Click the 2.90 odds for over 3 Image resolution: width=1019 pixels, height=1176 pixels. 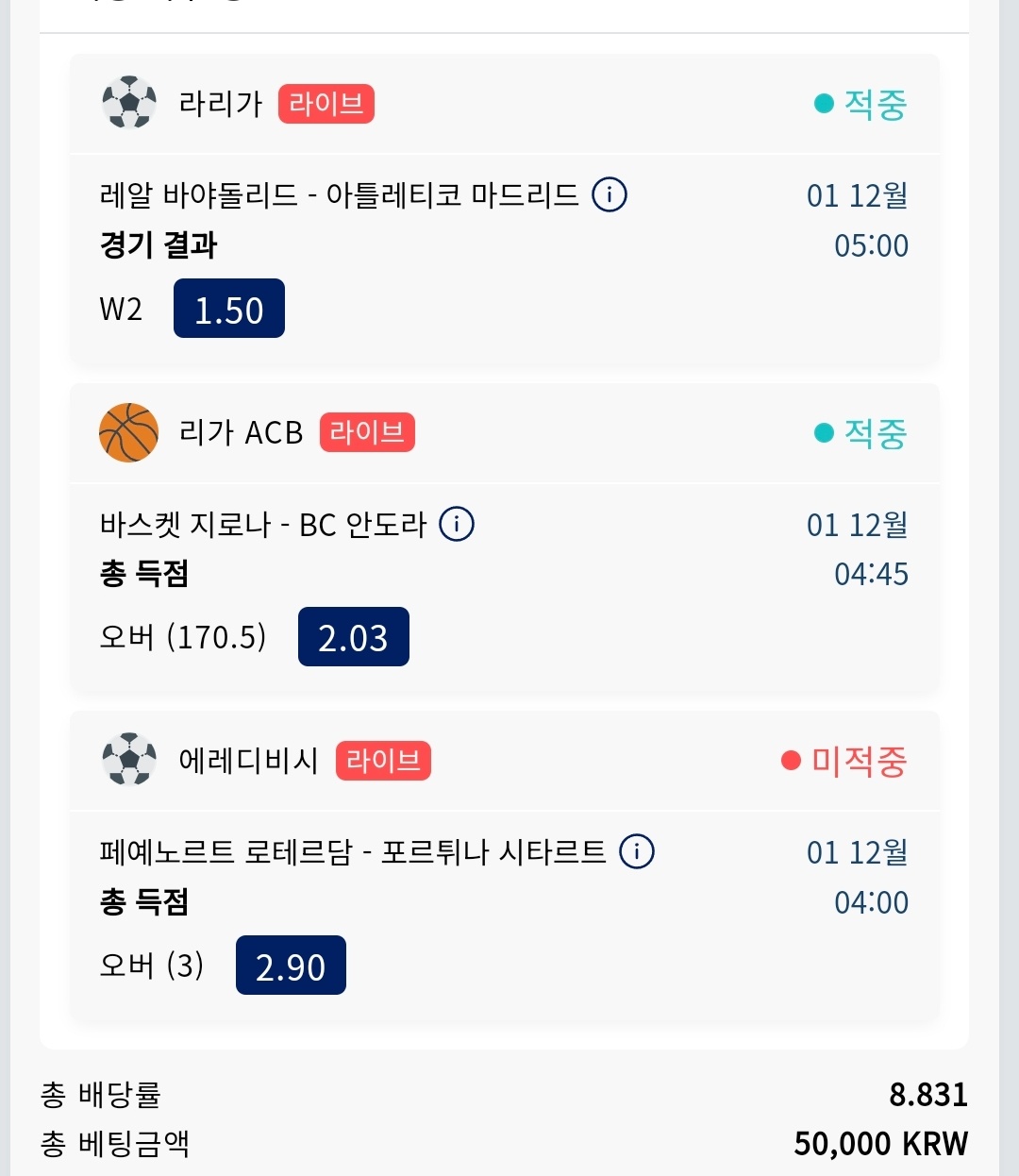click(x=291, y=966)
